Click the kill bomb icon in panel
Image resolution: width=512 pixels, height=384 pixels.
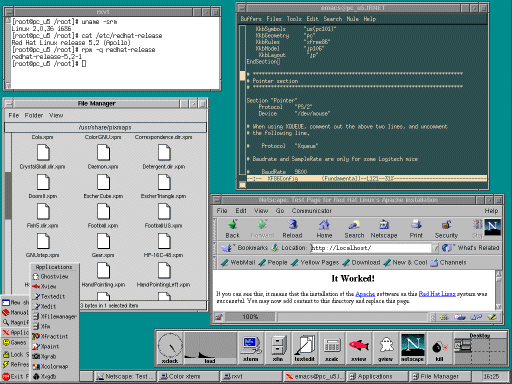[440, 348]
